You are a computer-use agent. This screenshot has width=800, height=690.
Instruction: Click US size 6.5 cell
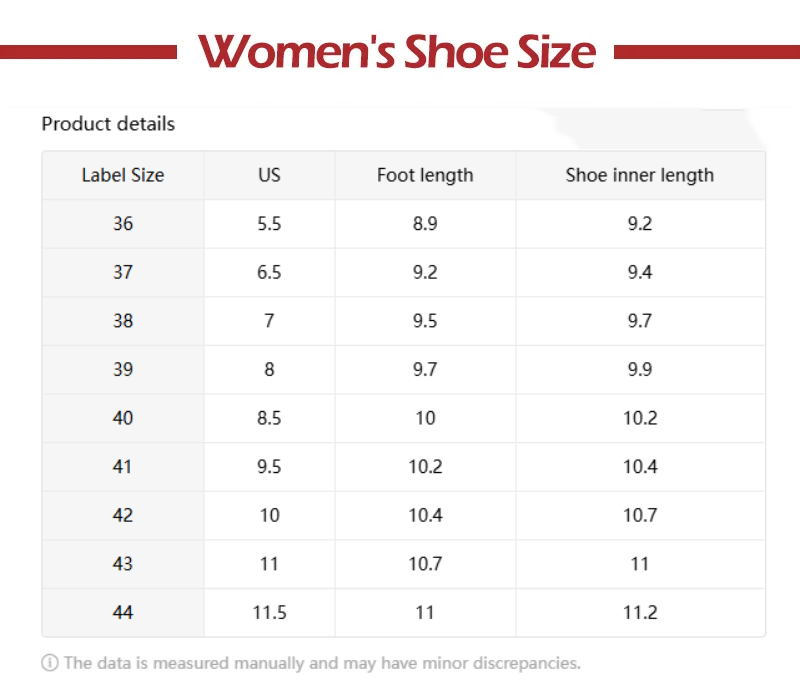click(269, 272)
